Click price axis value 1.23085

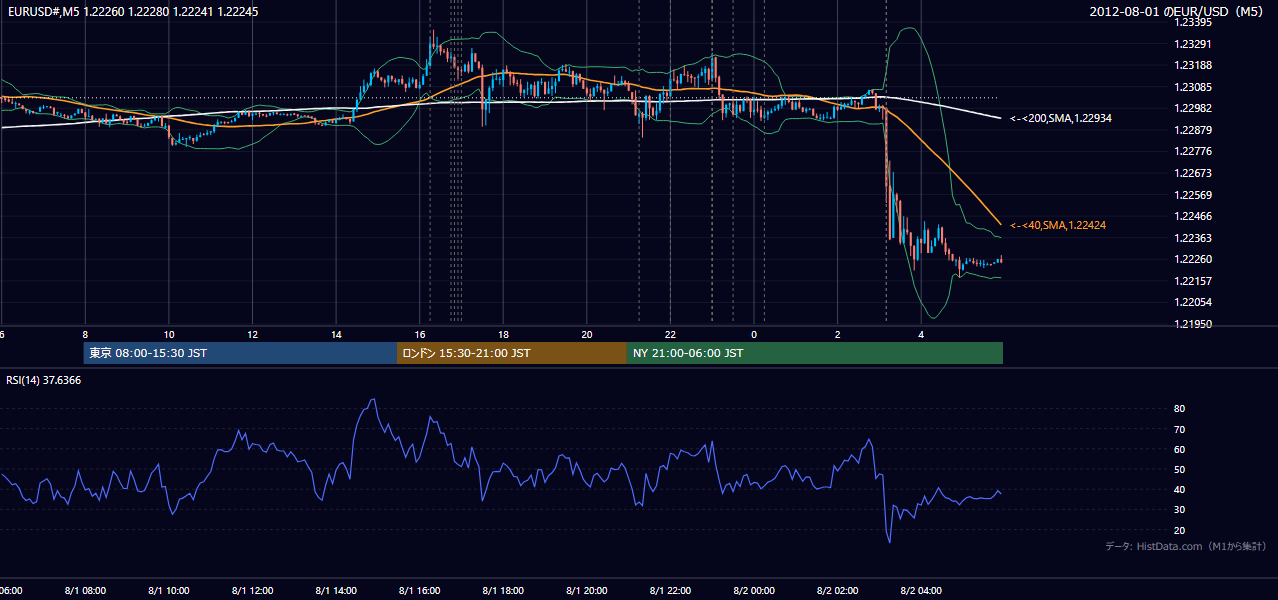pos(1193,87)
